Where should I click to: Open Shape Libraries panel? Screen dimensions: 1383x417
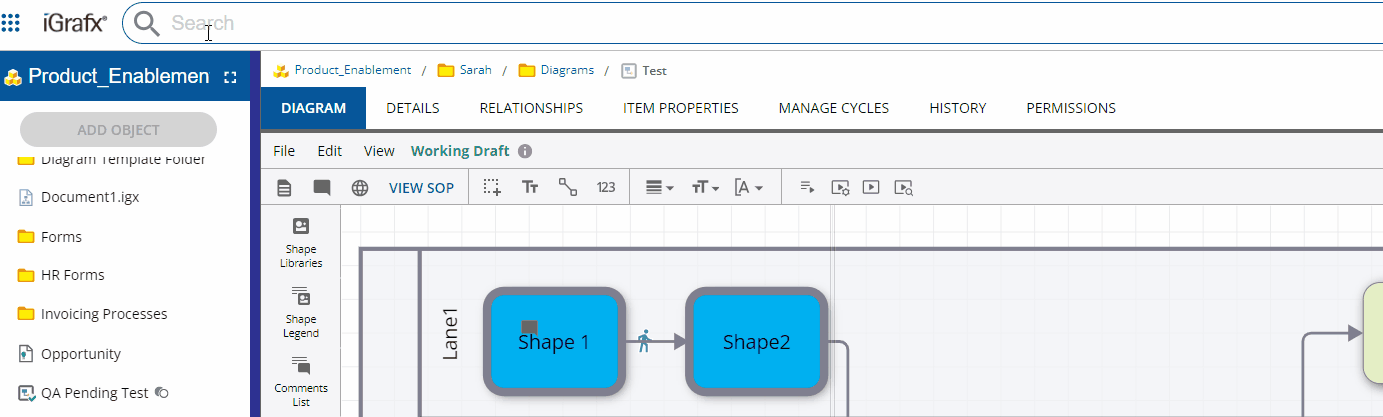(301, 243)
